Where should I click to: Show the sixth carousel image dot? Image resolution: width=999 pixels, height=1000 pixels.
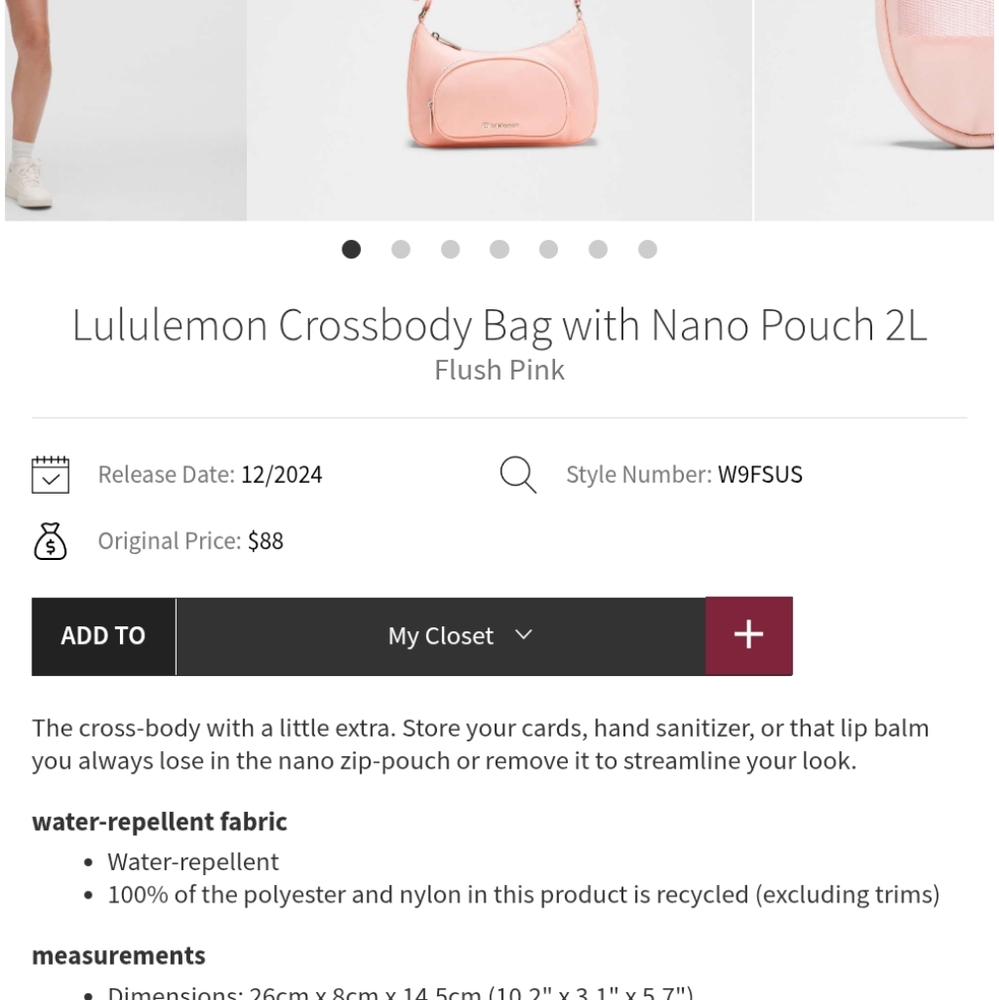tap(598, 249)
